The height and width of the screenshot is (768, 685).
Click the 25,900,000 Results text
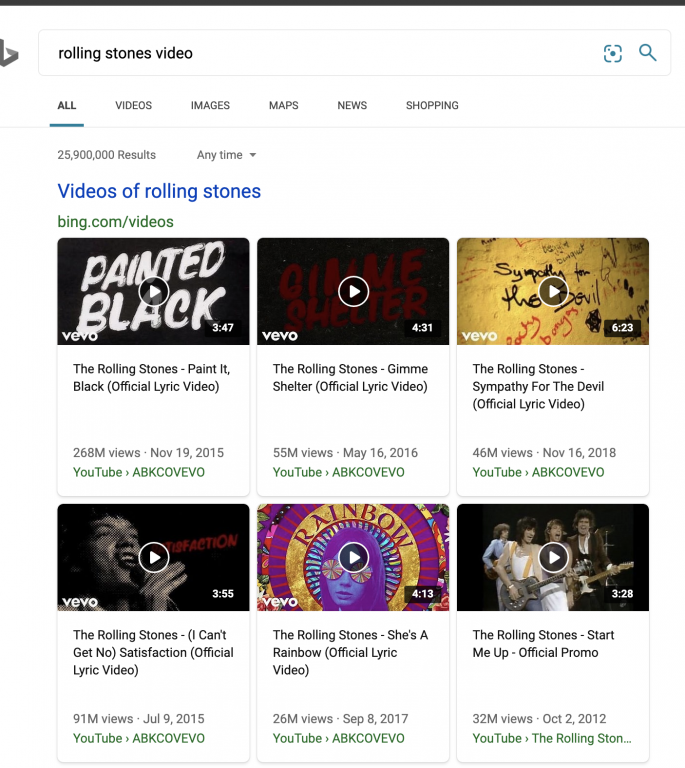coord(106,155)
